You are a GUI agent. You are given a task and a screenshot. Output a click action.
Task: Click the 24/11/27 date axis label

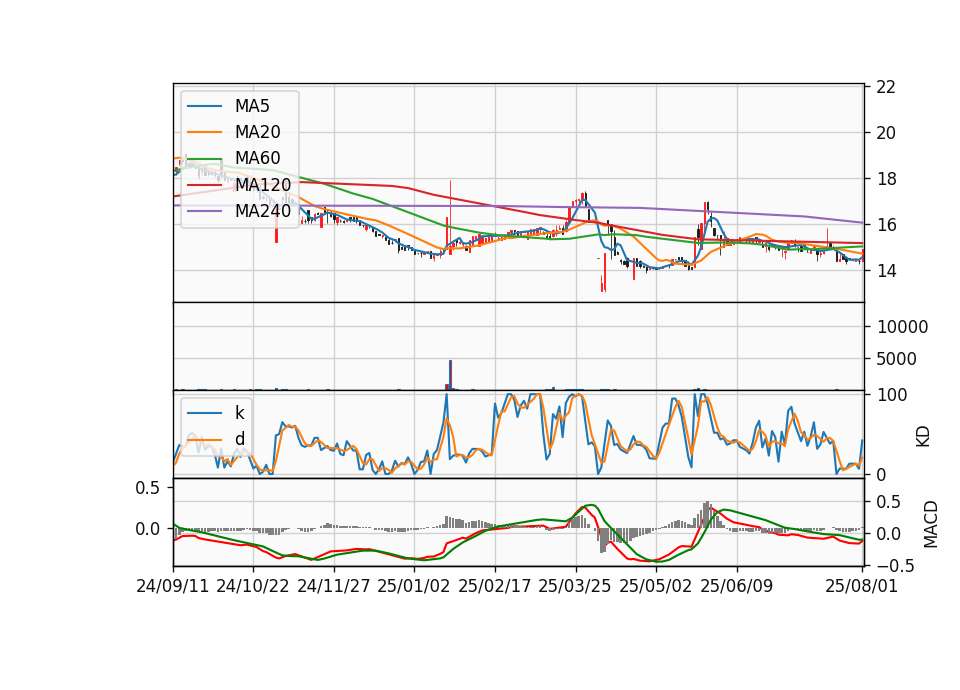[x=334, y=586]
